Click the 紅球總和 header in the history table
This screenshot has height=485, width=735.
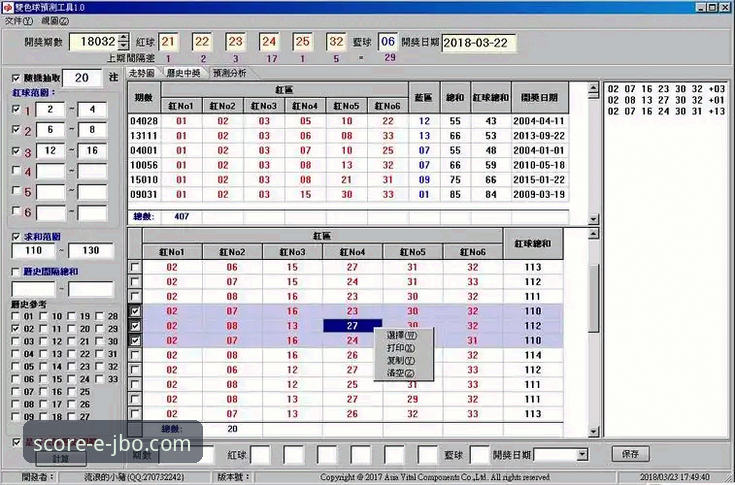491,97
